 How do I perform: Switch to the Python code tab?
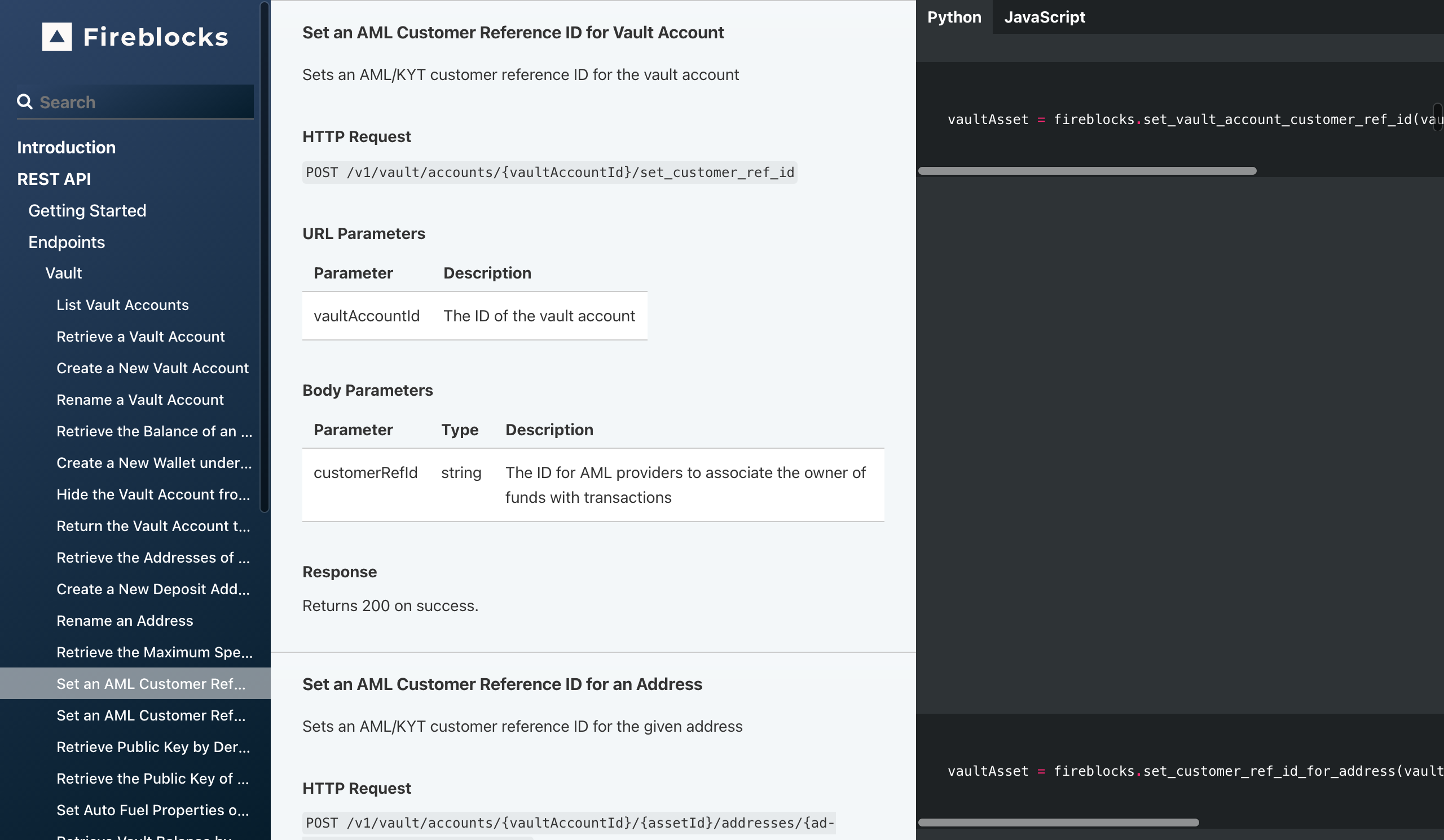point(953,16)
